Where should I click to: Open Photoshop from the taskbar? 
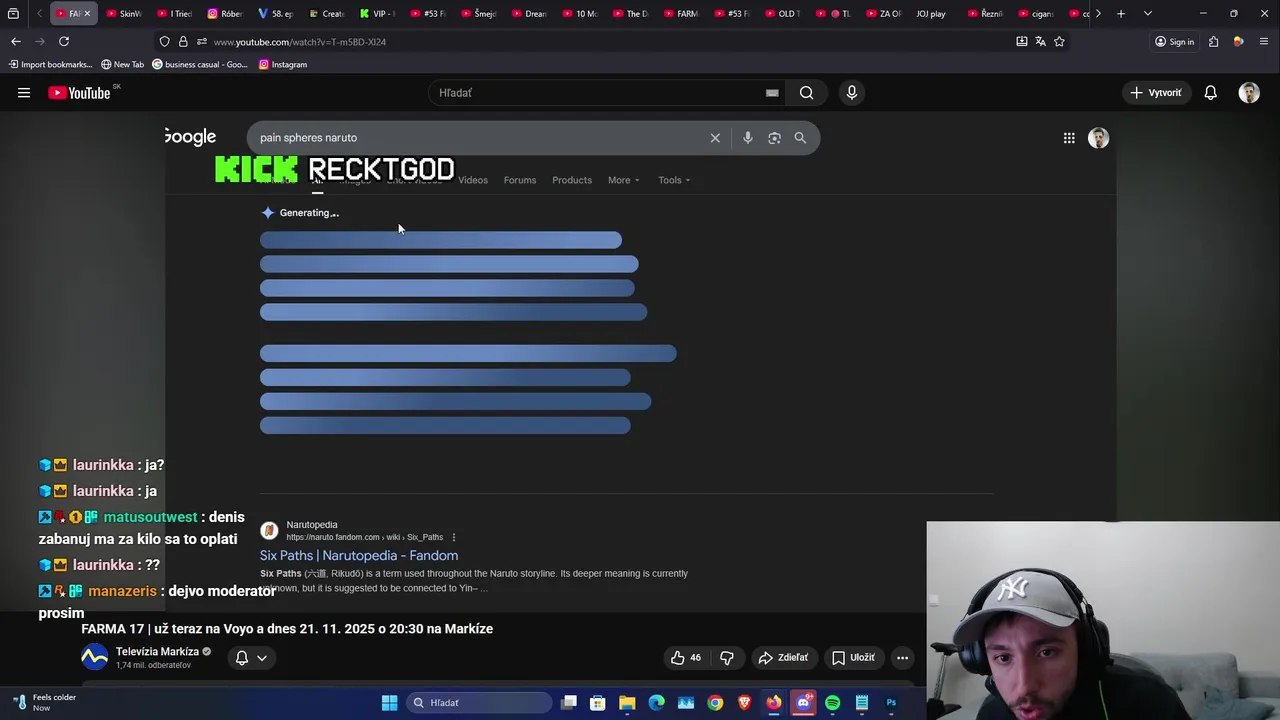pyautogui.click(x=891, y=703)
